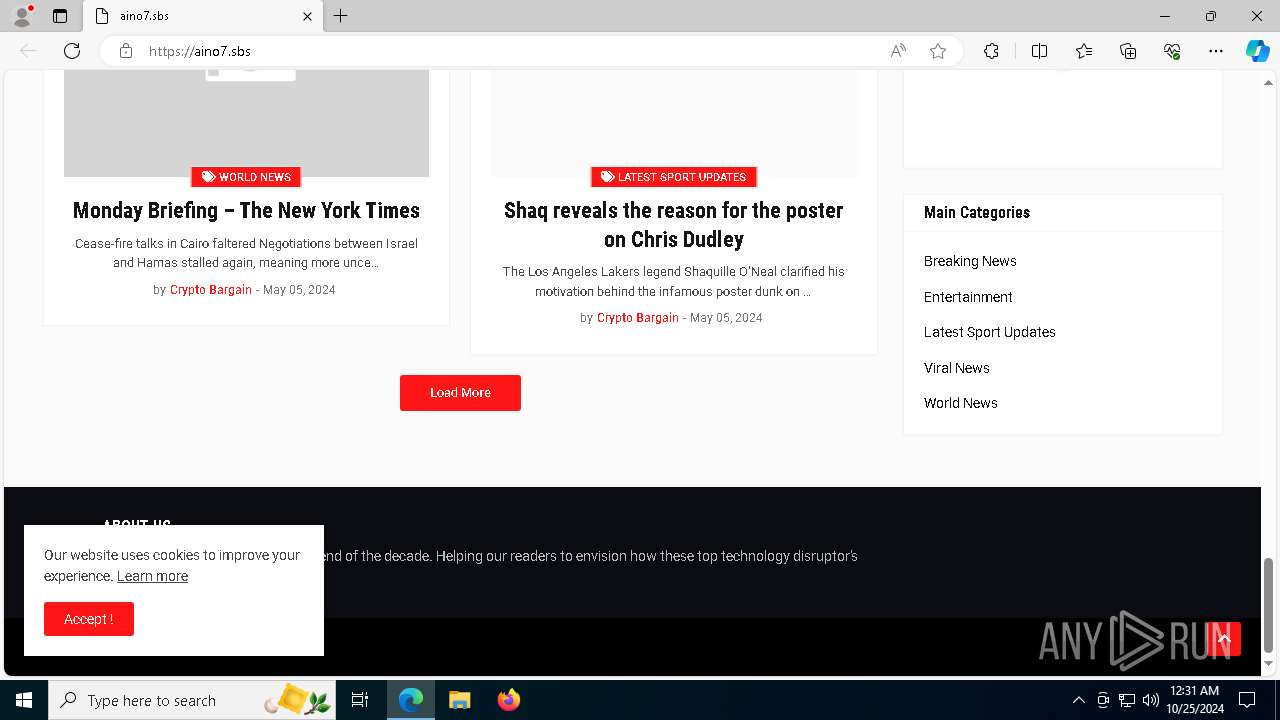Open the Copilot sidebar icon

(x=1257, y=51)
